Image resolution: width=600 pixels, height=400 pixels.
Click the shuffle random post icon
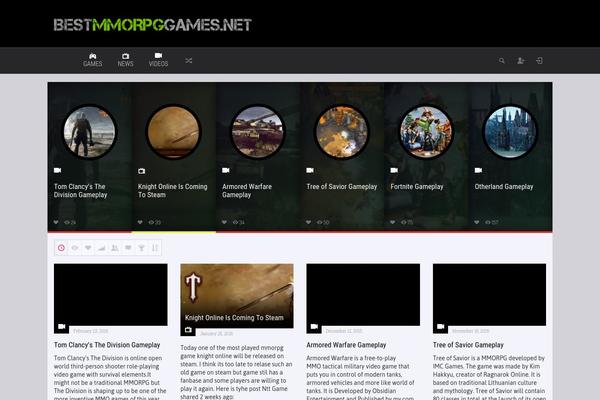coord(189,60)
